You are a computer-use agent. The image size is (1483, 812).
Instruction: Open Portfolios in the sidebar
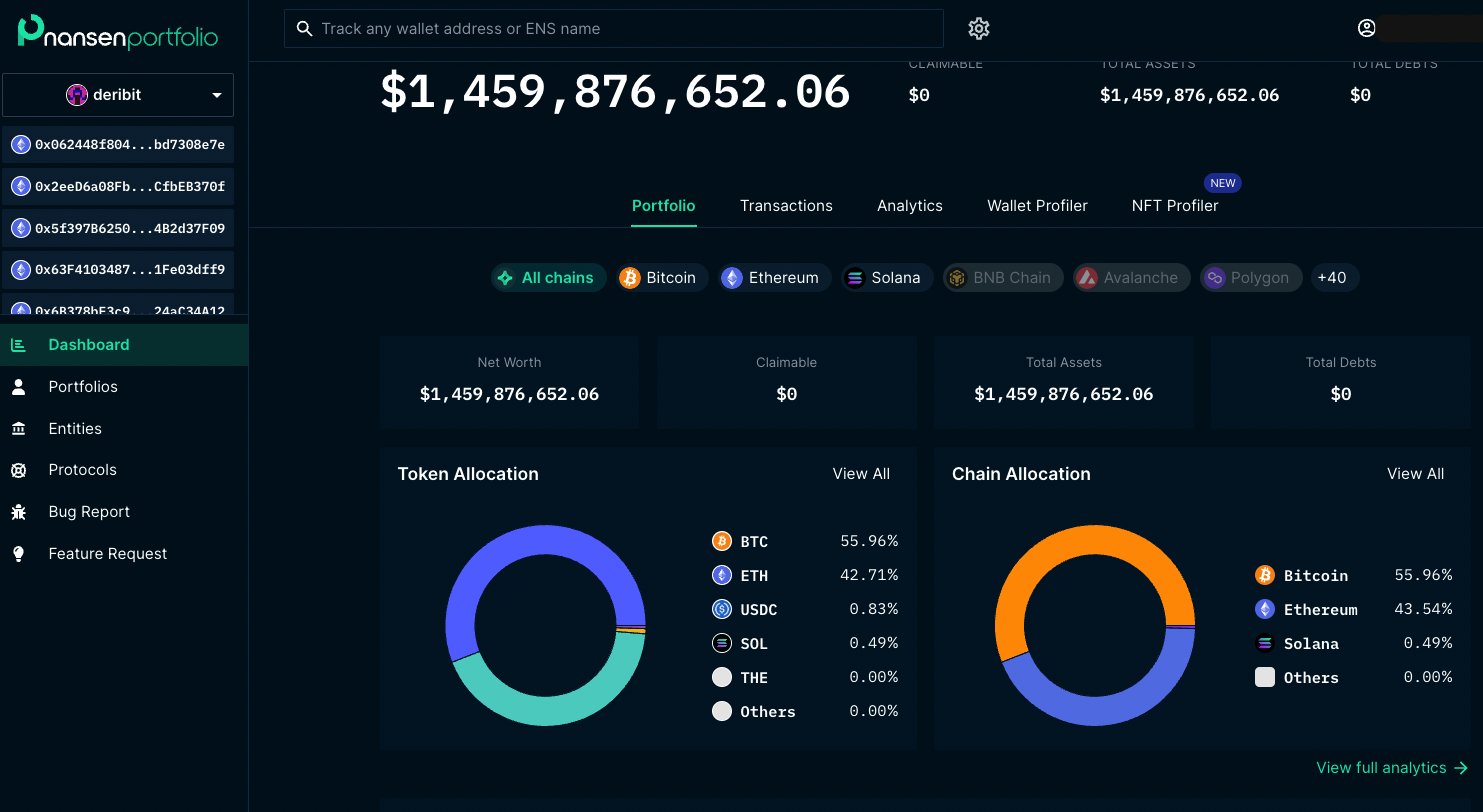click(124, 387)
